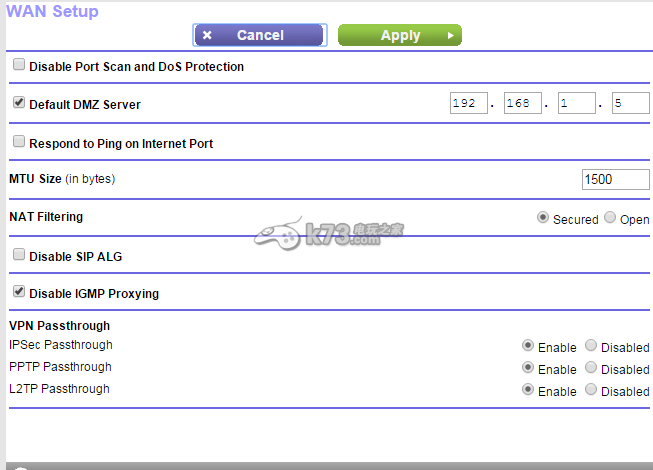Click the second DMZ IP octet field (168)
This screenshot has height=470, width=653.
[x=522, y=103]
